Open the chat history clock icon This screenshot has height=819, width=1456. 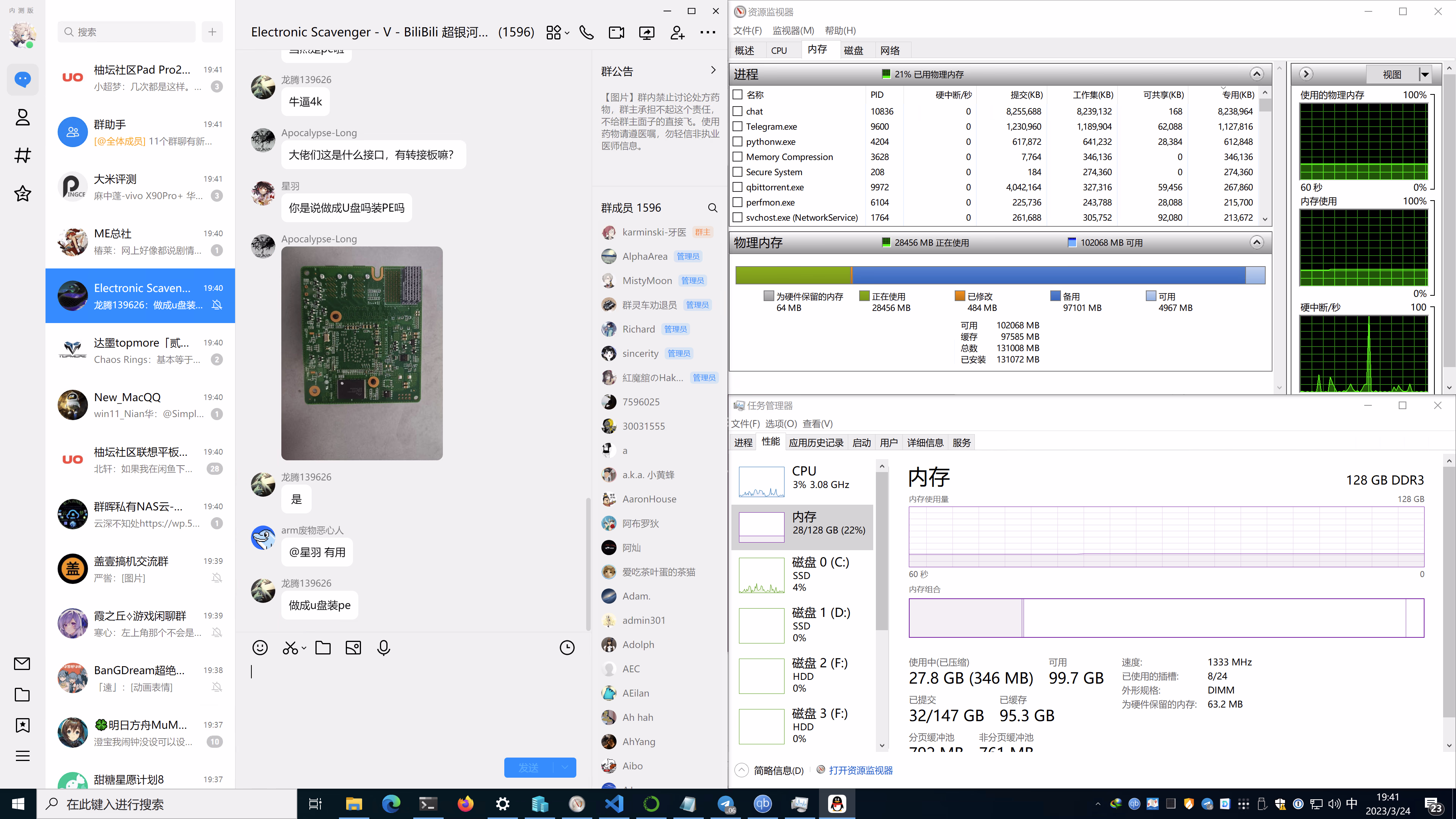(567, 648)
